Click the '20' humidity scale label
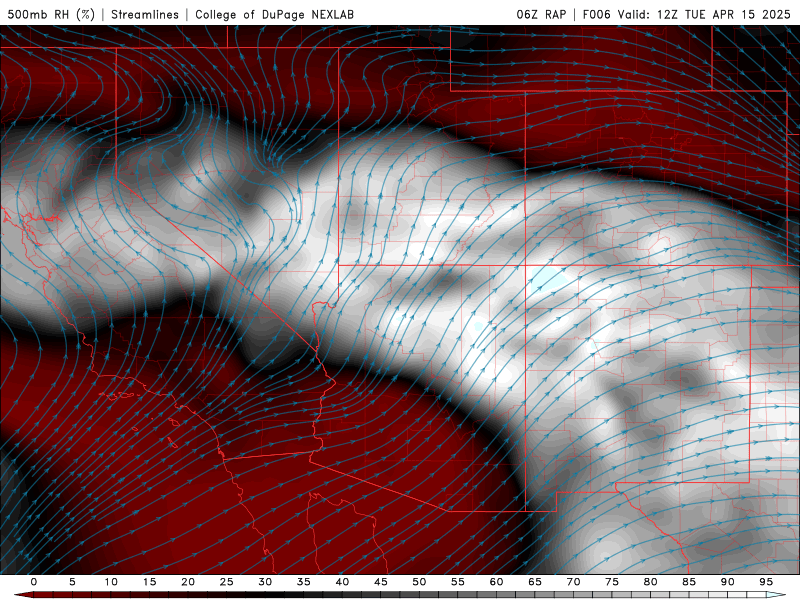This screenshot has width=800, height=600. (x=188, y=582)
